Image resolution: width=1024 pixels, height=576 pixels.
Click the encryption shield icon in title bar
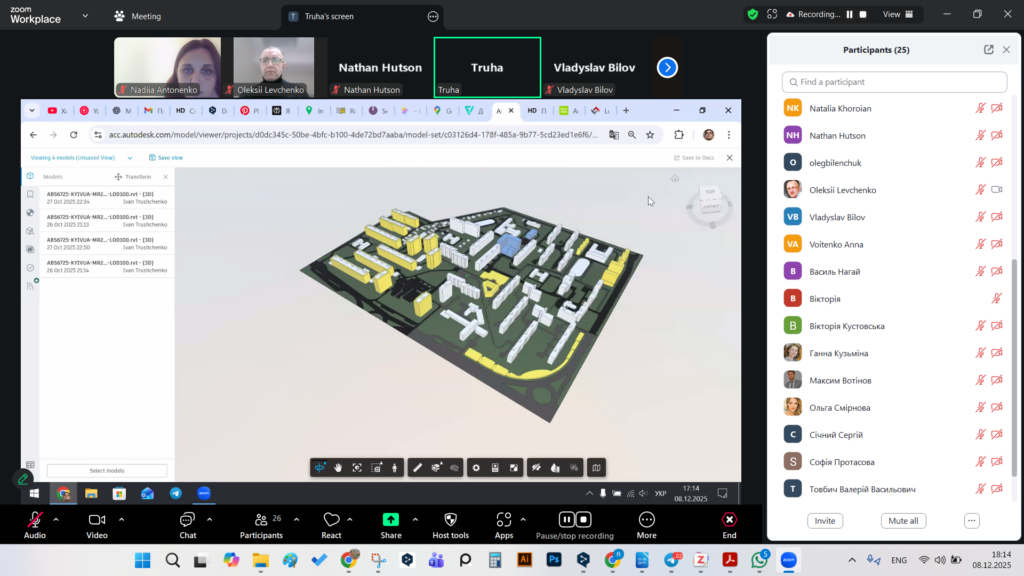coord(752,15)
